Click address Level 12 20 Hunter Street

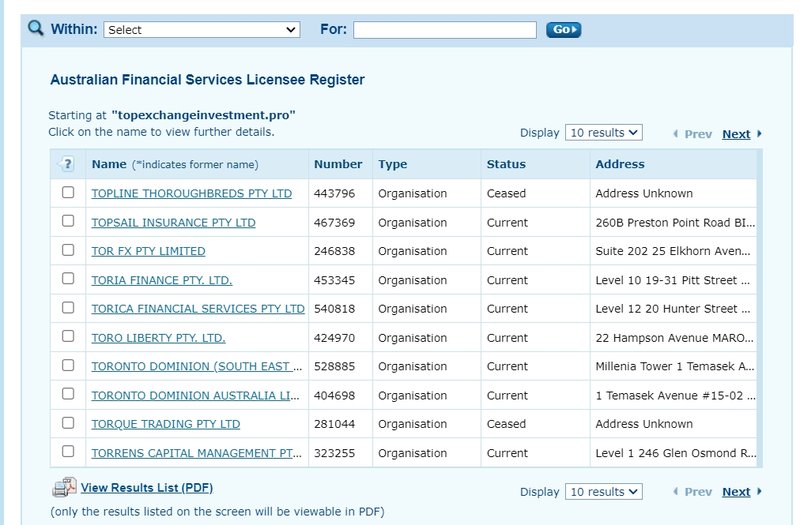point(673,309)
